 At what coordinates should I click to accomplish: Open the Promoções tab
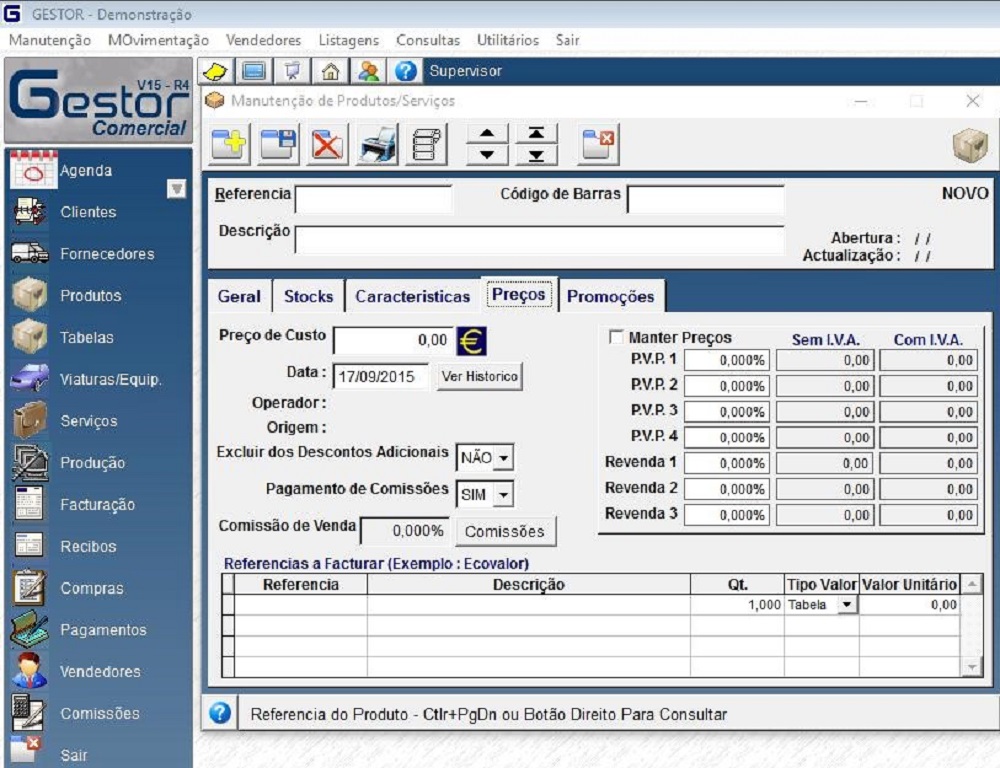pyautogui.click(x=610, y=296)
